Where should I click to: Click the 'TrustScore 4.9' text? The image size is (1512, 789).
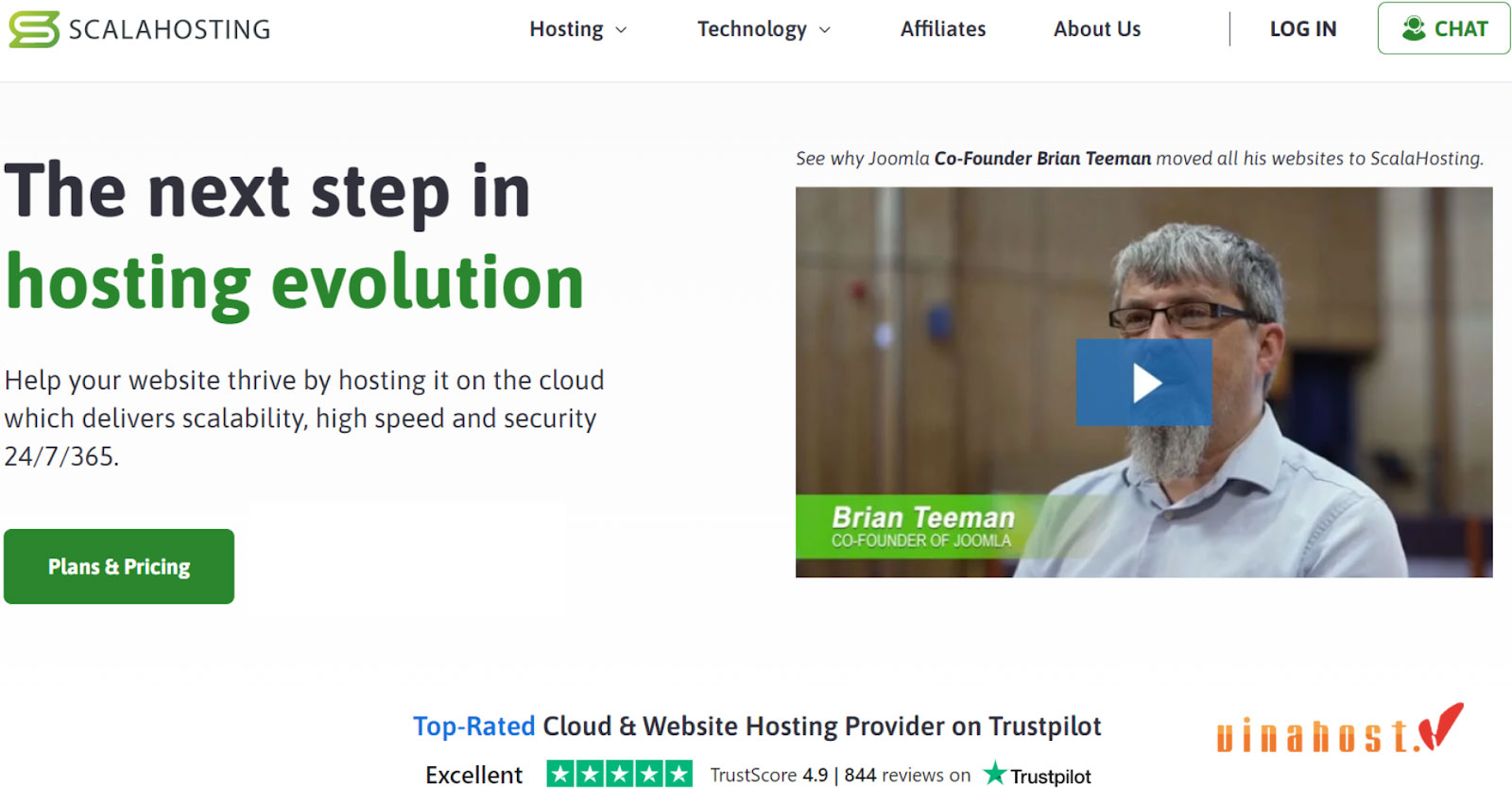click(769, 775)
